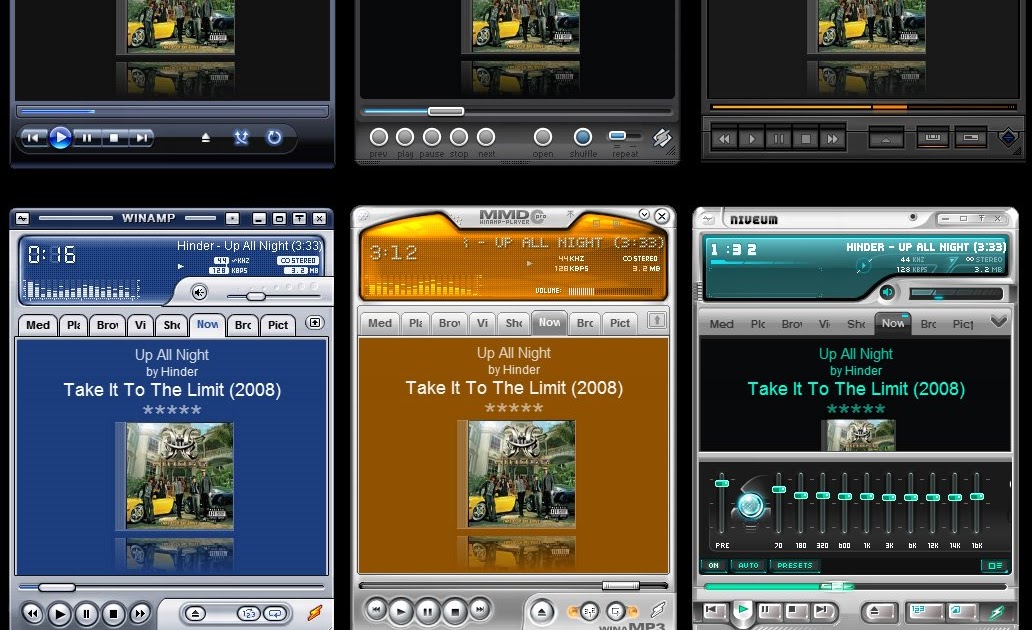Image resolution: width=1032 pixels, height=630 pixels.
Task: Click the 'PRE' preamp slider in the Niveum equalizer
Action: tap(722, 504)
